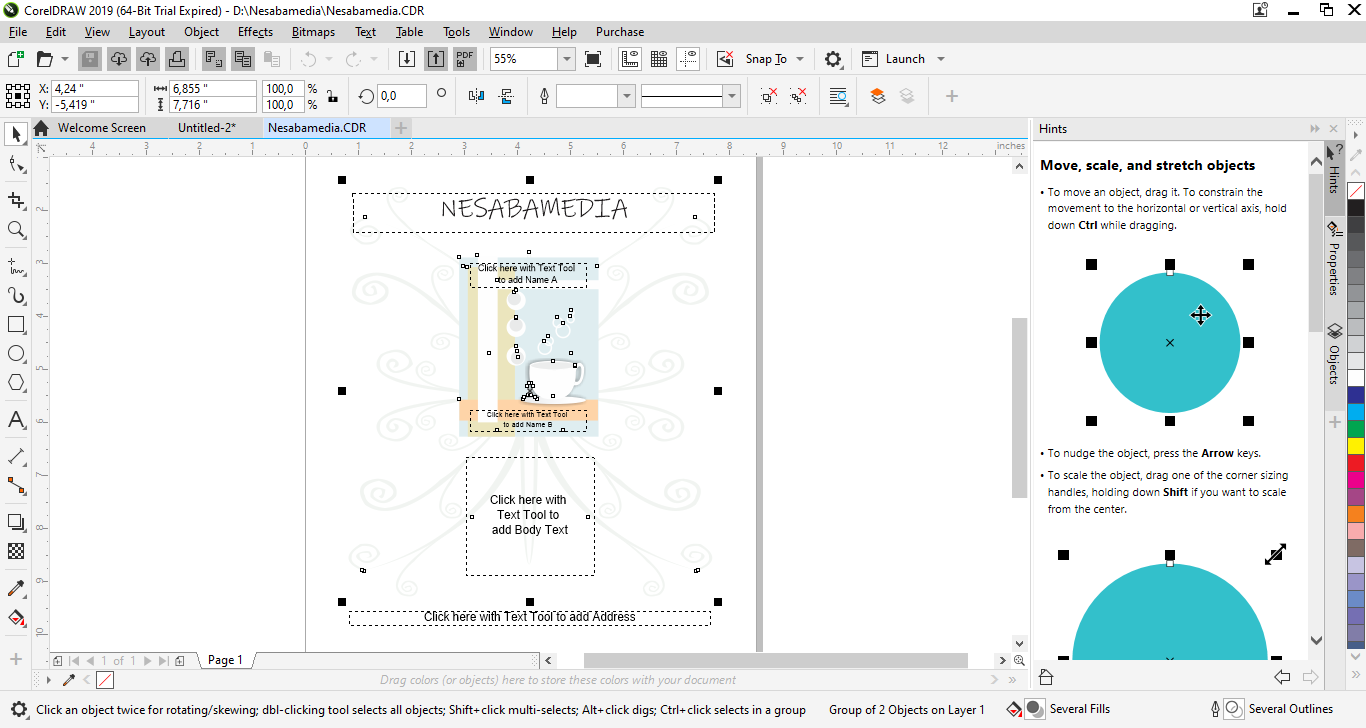The image size is (1366, 728).
Task: Open the line style dropdown
Action: pyautogui.click(x=732, y=96)
